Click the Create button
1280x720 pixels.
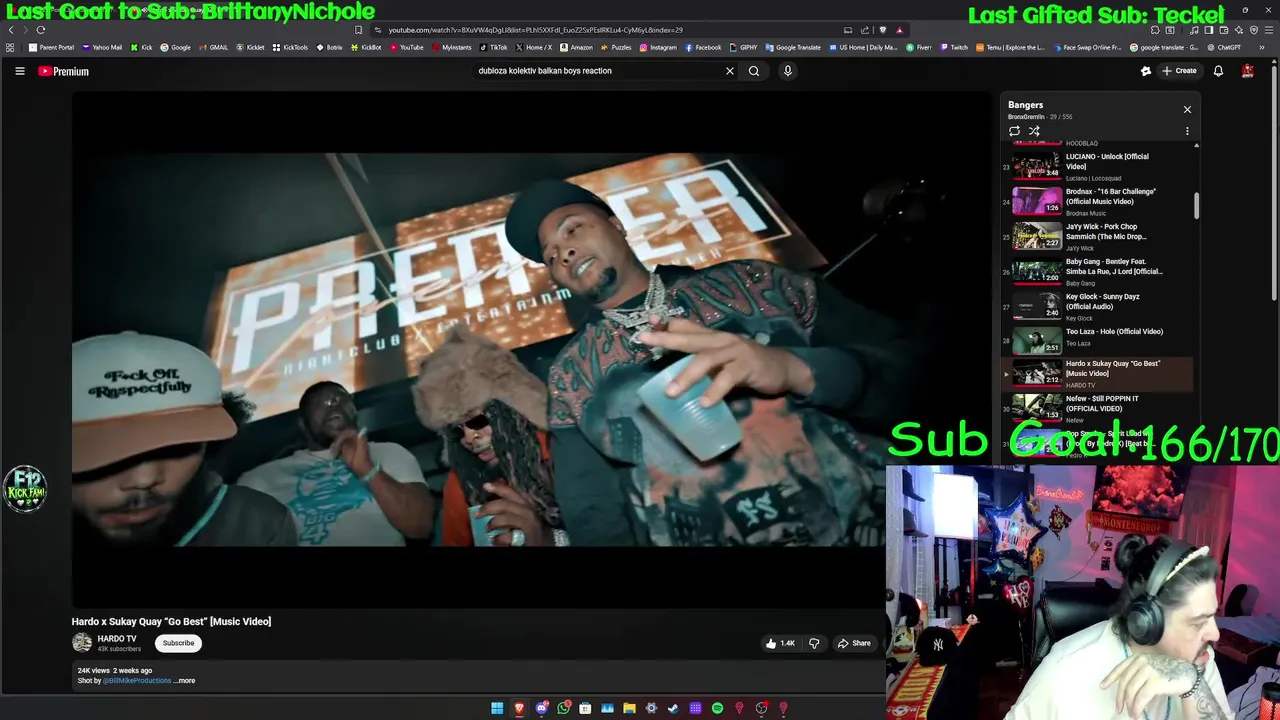[1179, 71]
